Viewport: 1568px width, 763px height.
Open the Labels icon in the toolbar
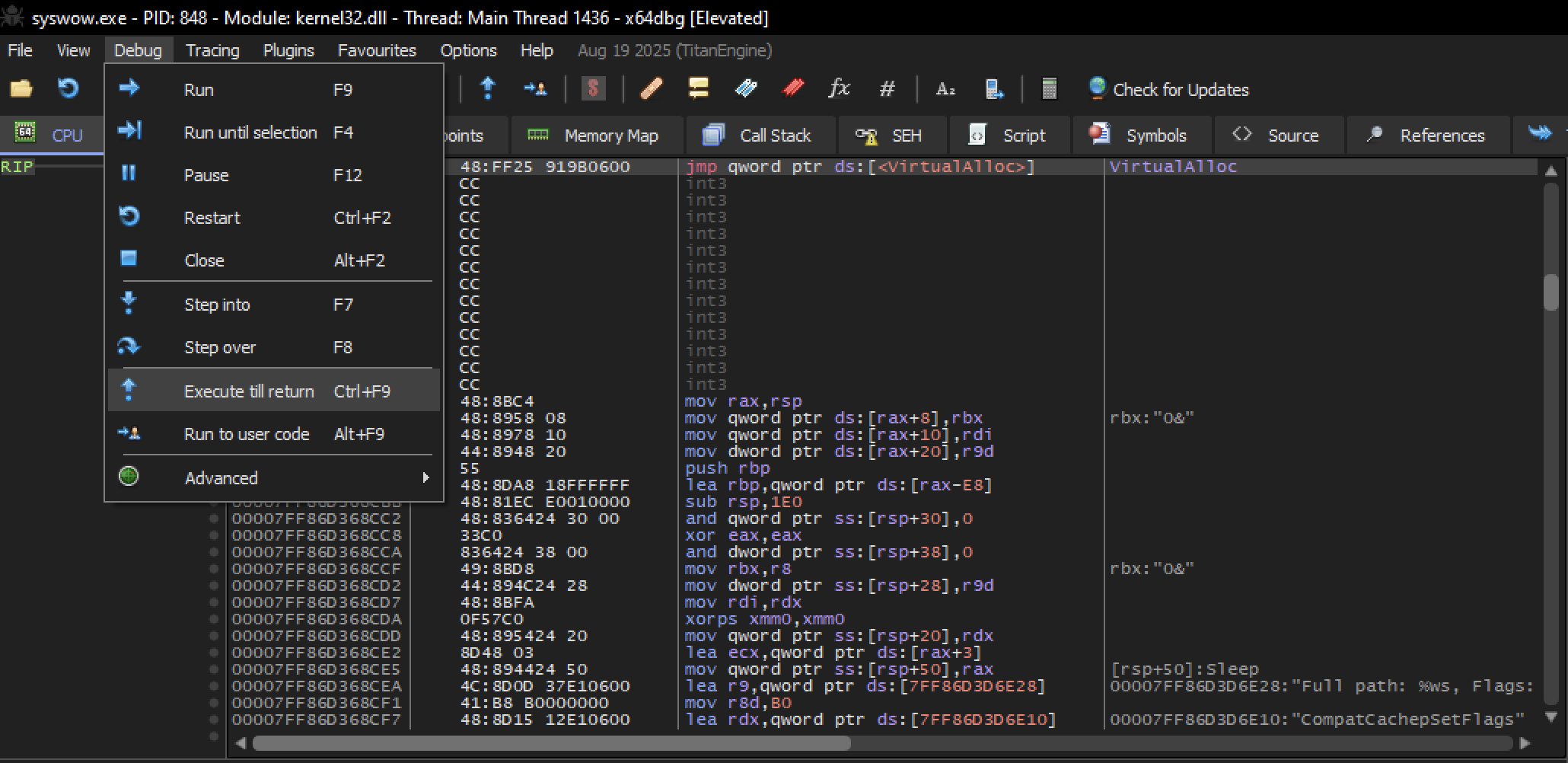pyautogui.click(x=746, y=89)
